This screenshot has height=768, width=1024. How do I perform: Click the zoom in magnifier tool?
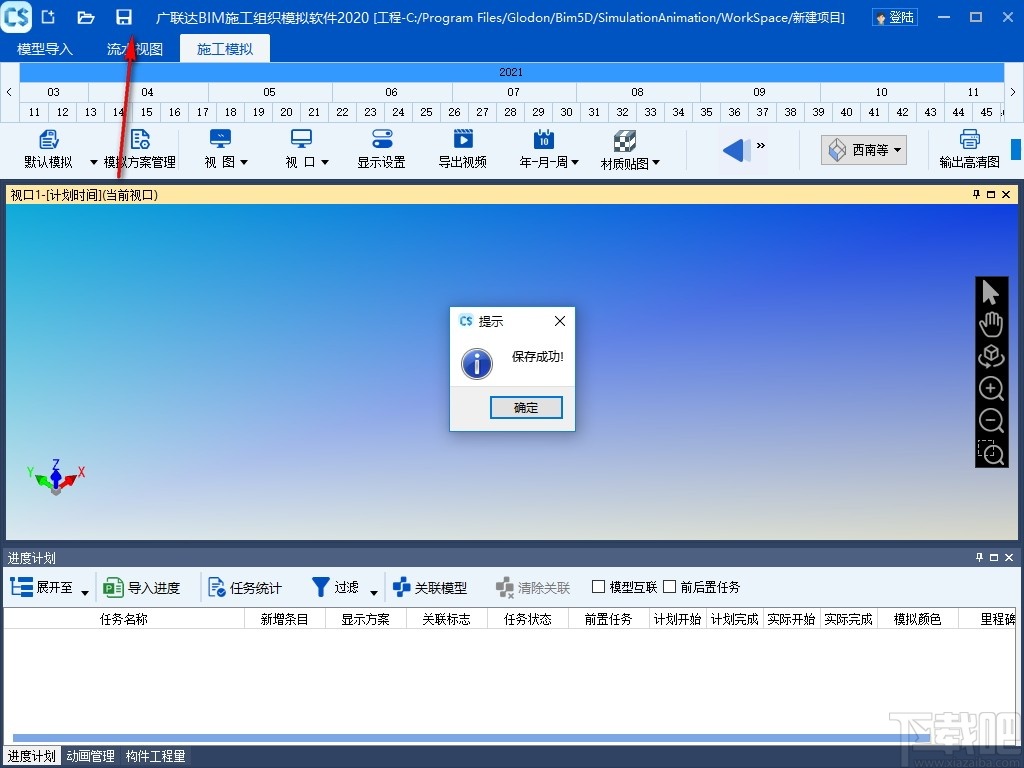click(x=991, y=389)
